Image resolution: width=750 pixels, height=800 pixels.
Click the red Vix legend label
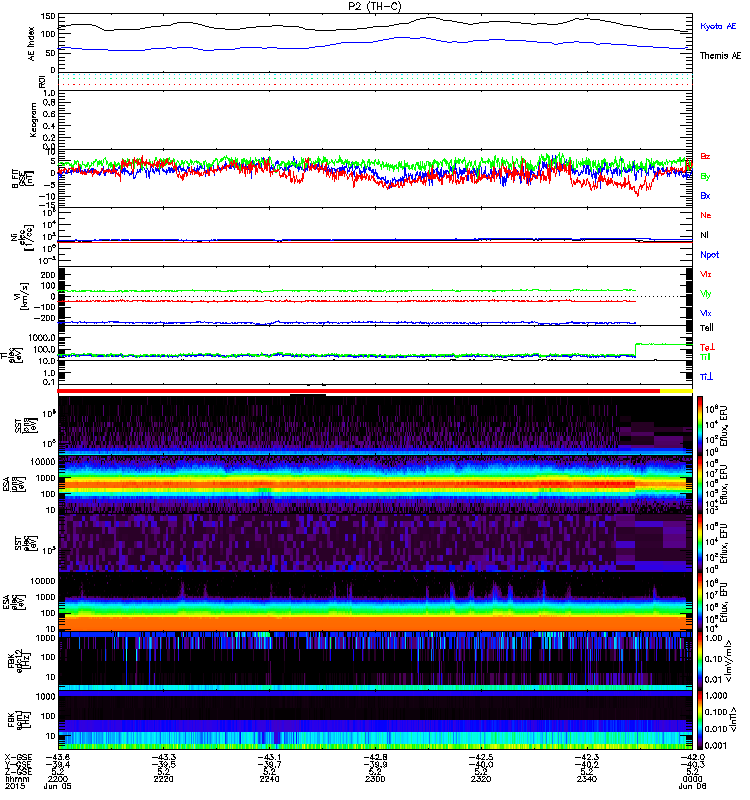point(706,274)
